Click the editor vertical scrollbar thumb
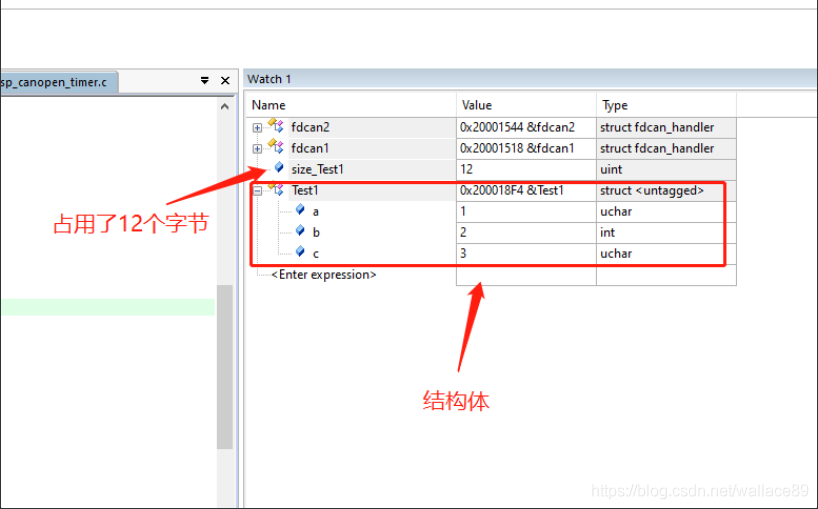 point(225,367)
